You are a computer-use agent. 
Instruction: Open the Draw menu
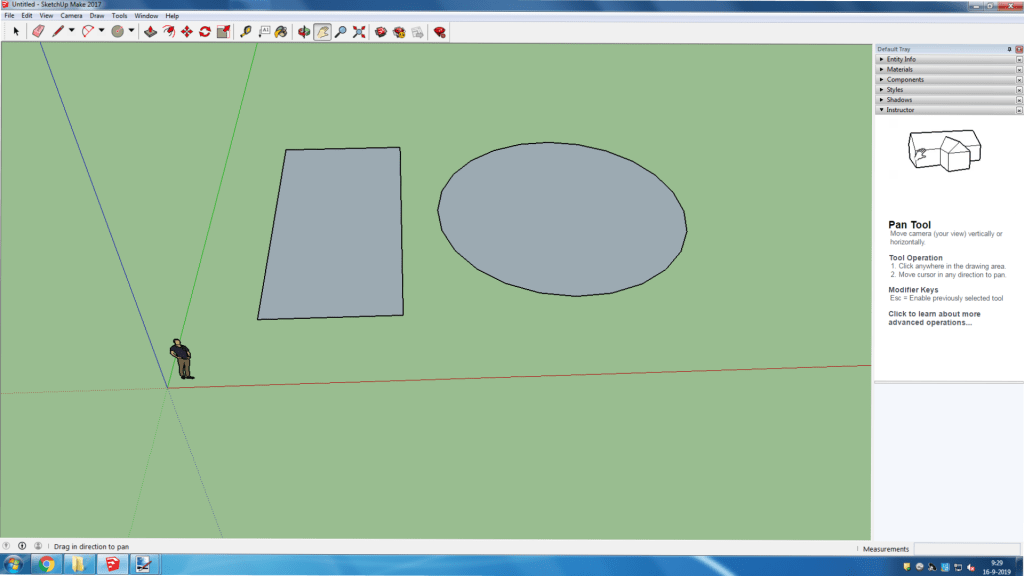pyautogui.click(x=96, y=16)
